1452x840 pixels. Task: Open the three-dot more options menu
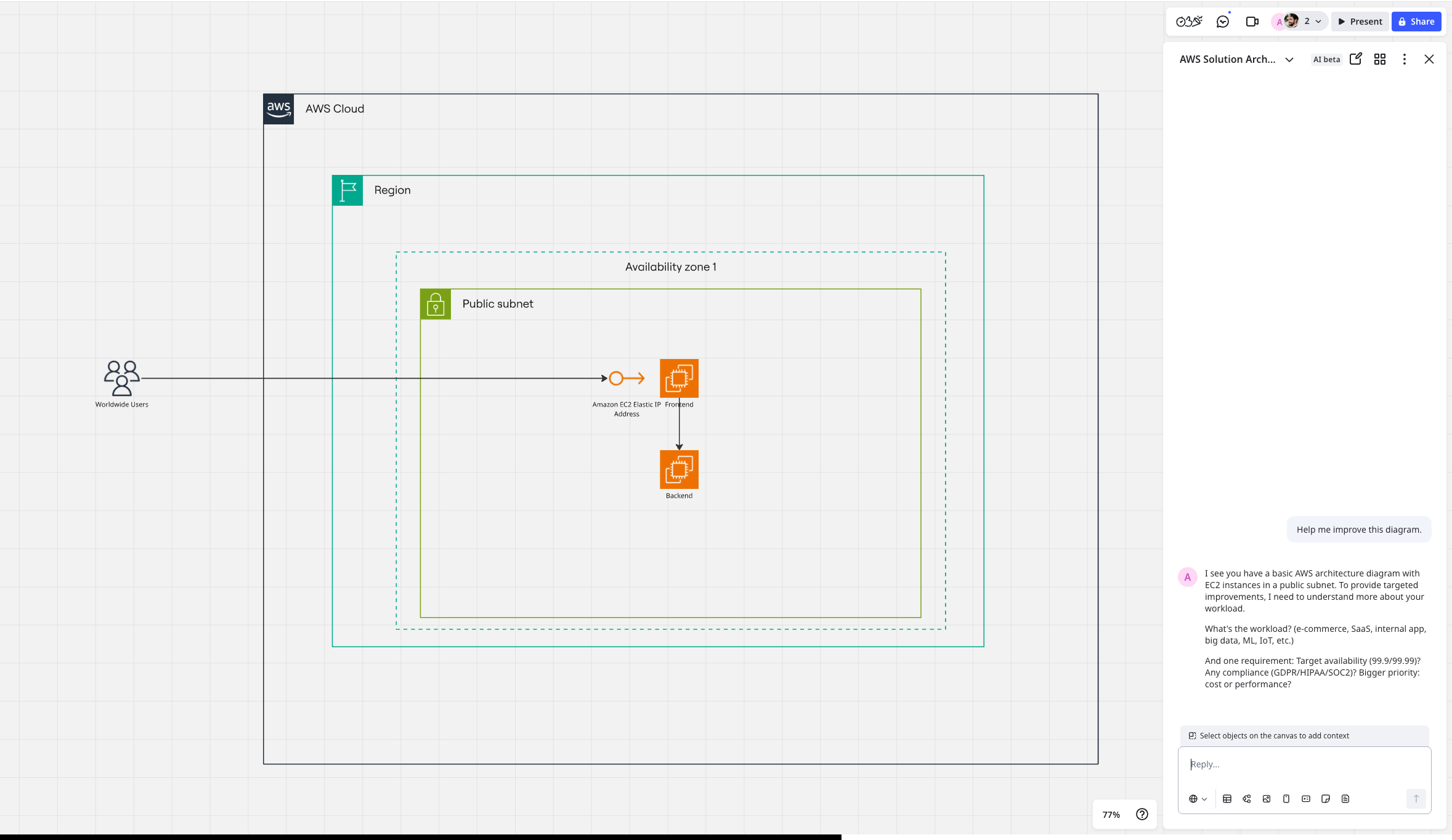(1405, 59)
